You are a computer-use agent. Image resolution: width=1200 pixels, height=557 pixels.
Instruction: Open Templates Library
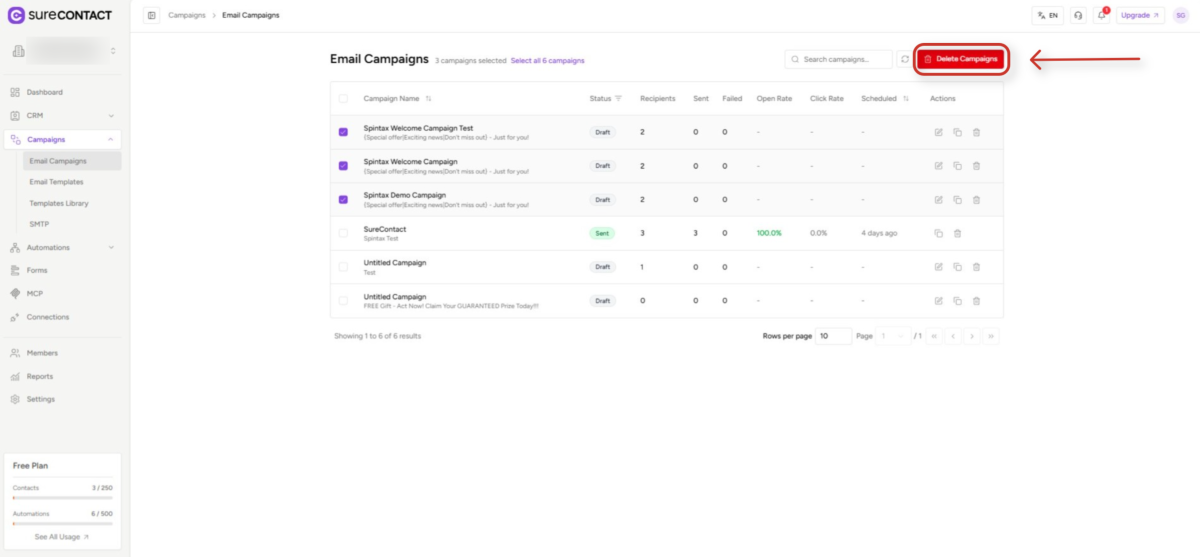click(59, 203)
